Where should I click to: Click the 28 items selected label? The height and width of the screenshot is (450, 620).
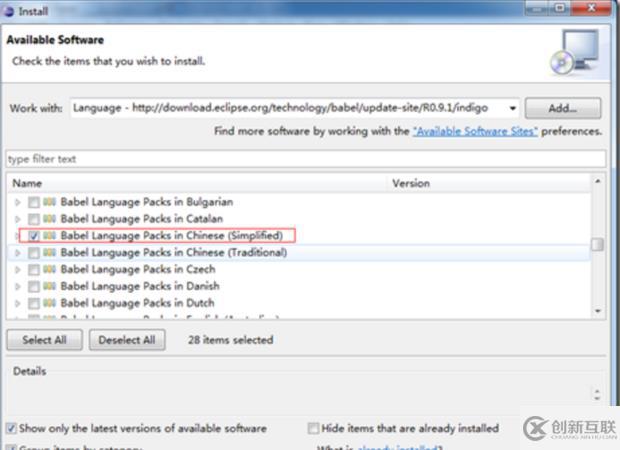(231, 340)
